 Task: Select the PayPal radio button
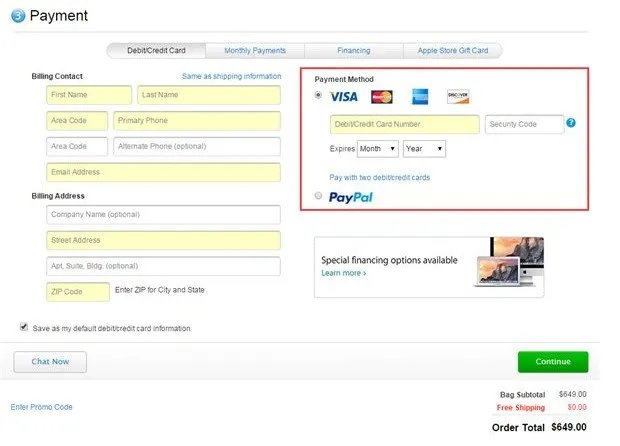318,195
